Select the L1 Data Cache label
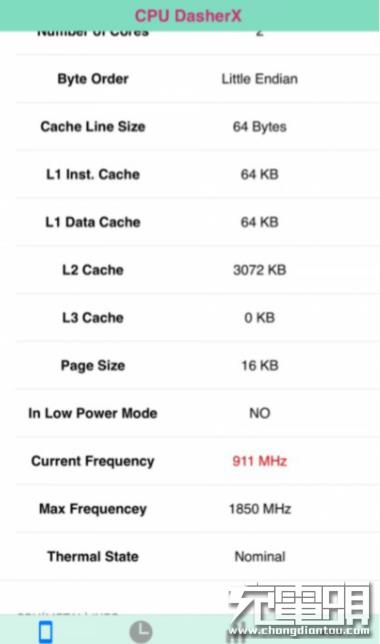The image size is (380, 644). point(93,222)
